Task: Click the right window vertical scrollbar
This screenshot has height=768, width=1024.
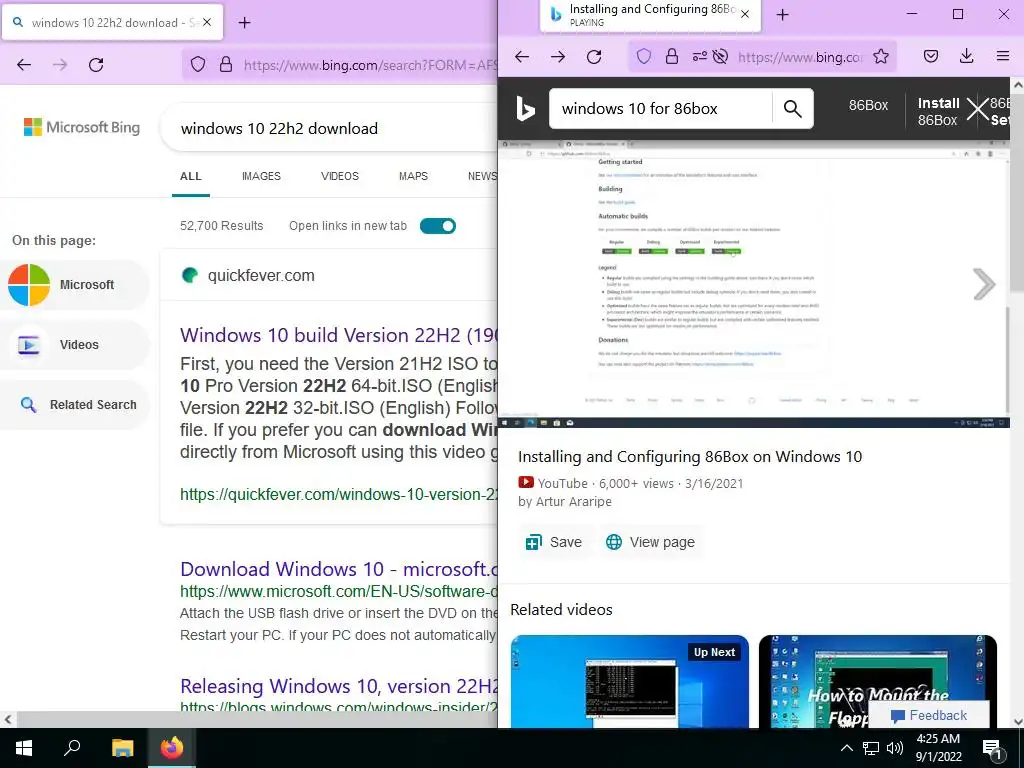Action: pyautogui.click(x=1017, y=193)
